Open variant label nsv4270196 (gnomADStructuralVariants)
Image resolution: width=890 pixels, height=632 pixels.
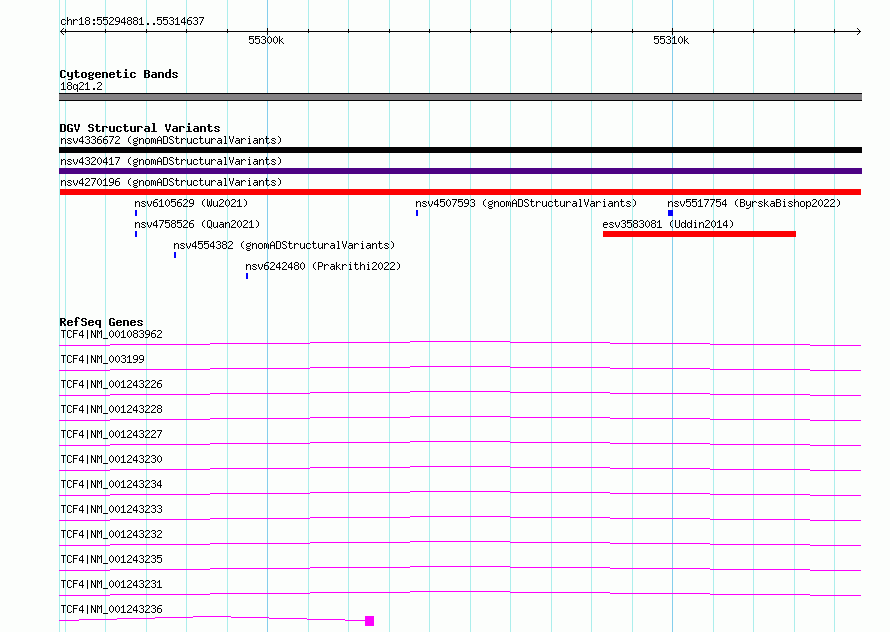[171, 182]
